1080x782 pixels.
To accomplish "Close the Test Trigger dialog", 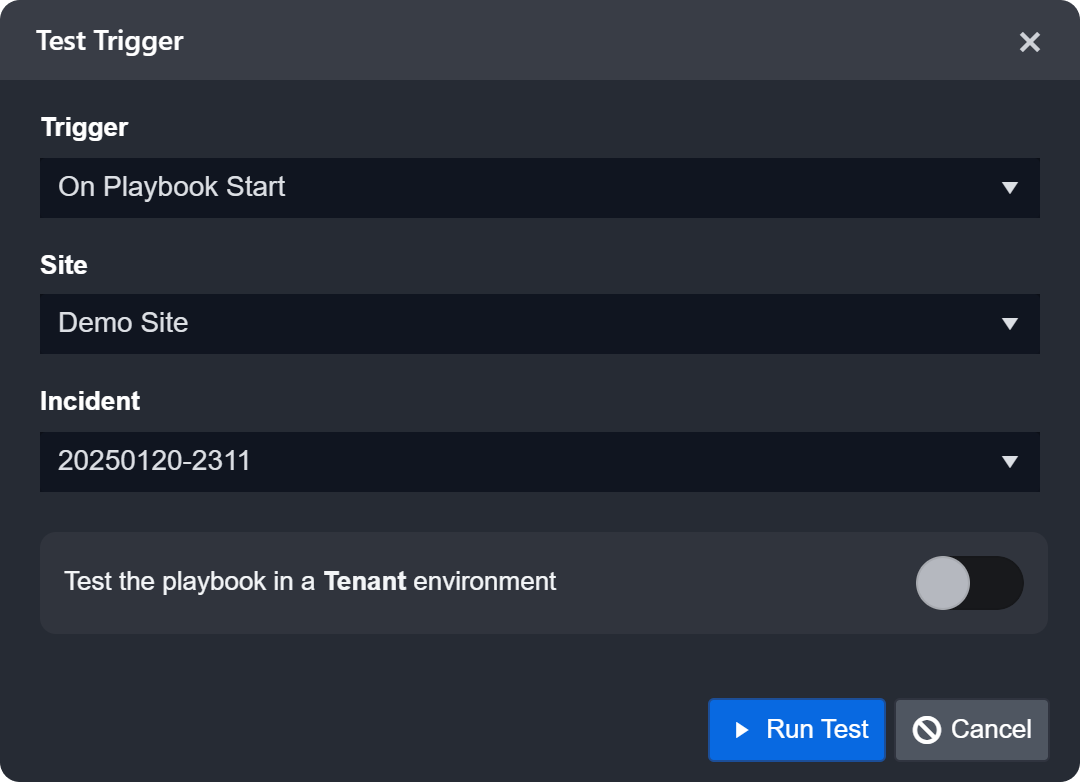I will tap(1029, 42).
